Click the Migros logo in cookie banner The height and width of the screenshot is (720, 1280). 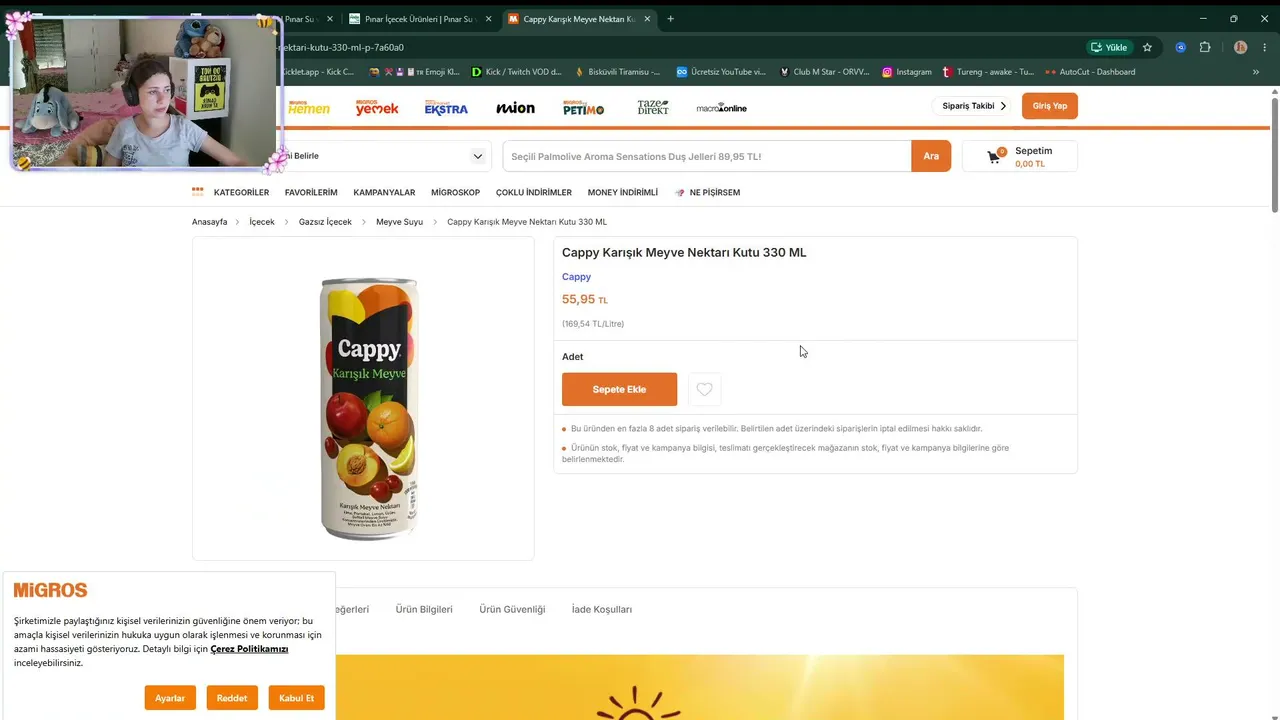coord(50,590)
